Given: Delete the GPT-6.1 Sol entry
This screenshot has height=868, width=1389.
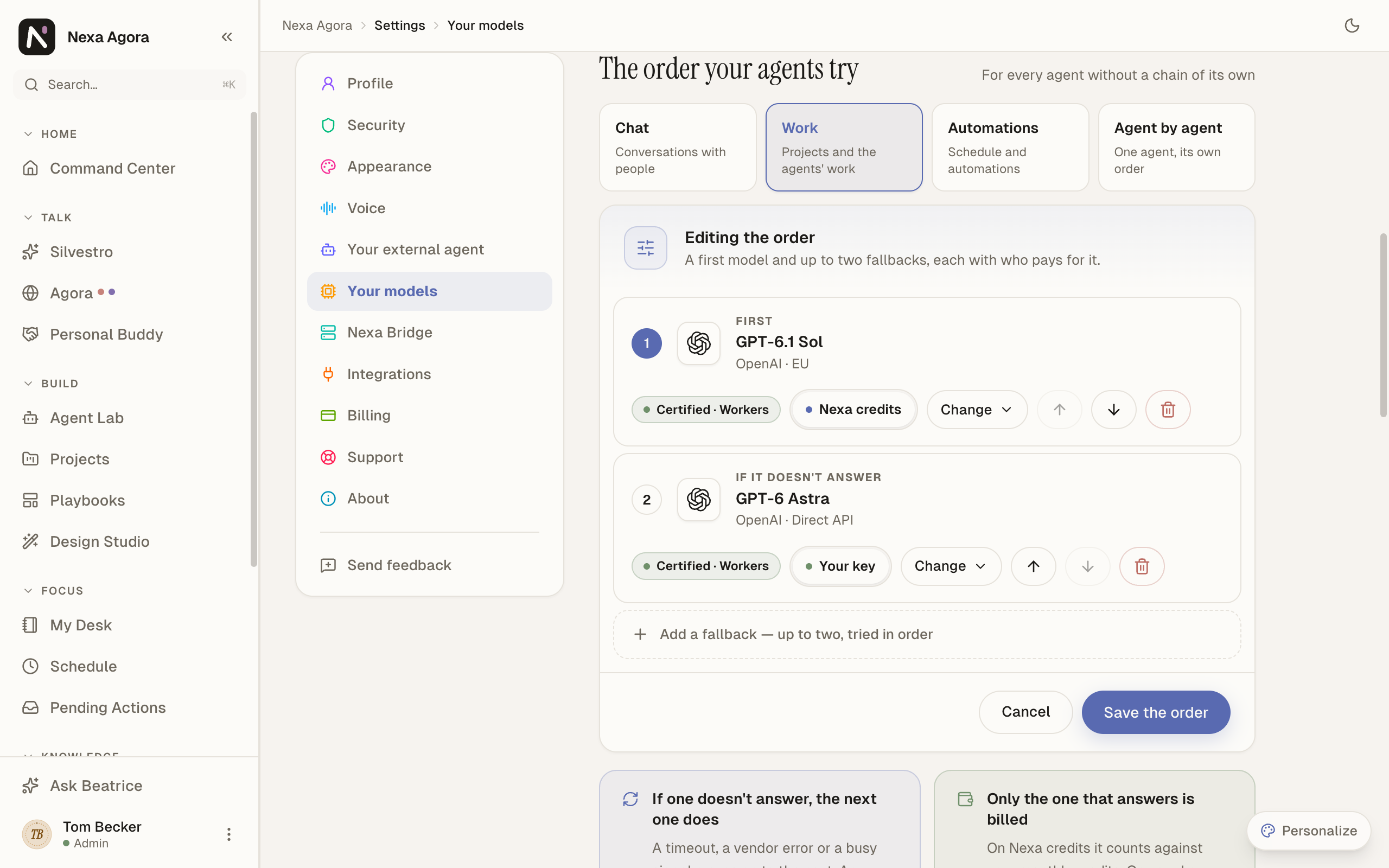Looking at the screenshot, I should click(1168, 409).
